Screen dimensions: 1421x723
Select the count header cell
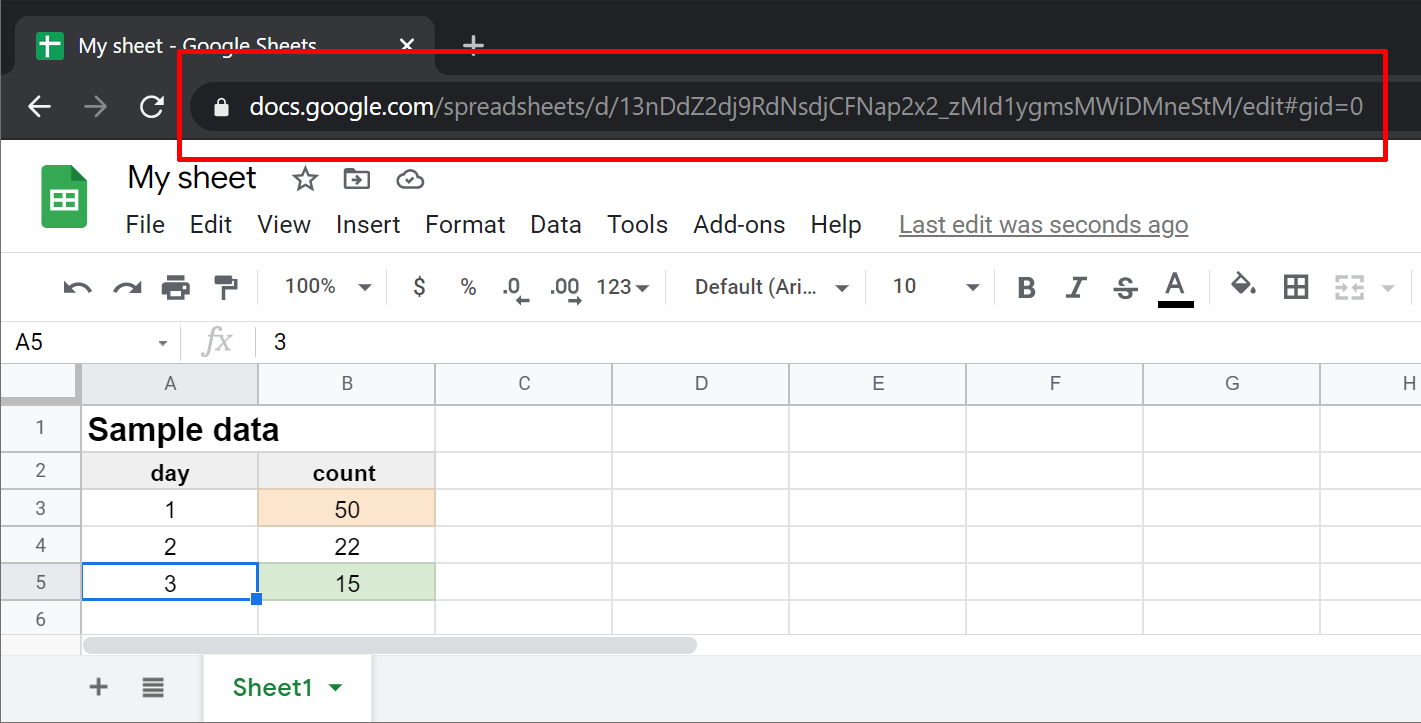pos(347,472)
